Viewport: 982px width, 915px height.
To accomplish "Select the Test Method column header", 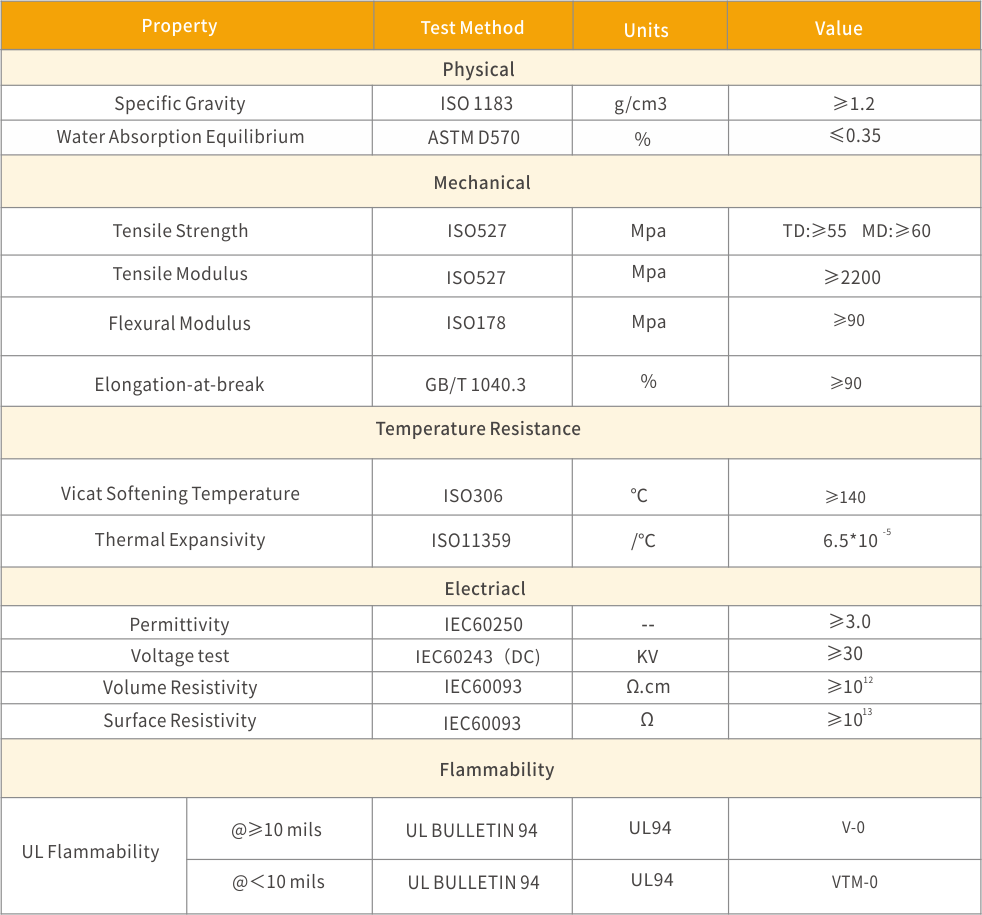I will pyautogui.click(x=472, y=28).
